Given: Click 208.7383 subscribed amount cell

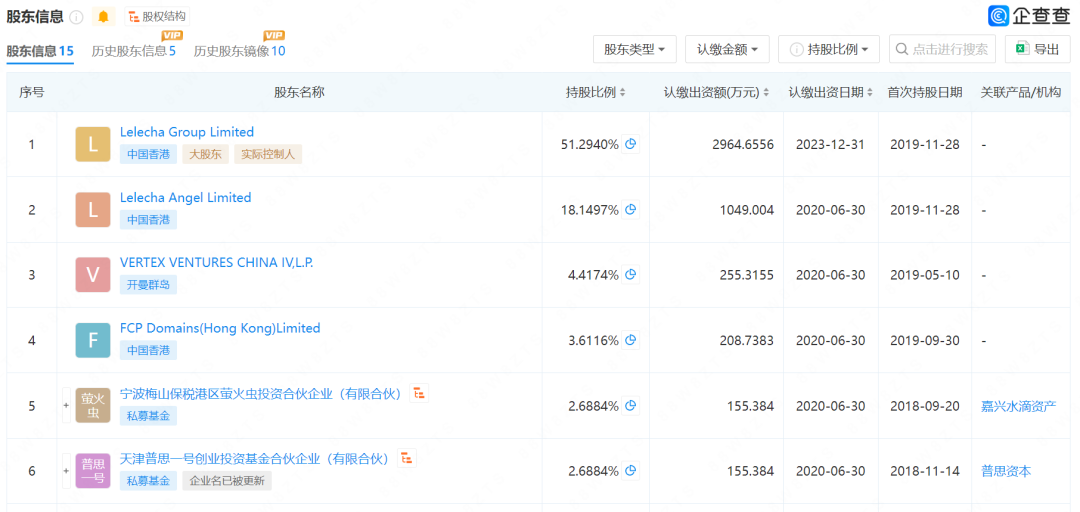Looking at the screenshot, I should click(x=745, y=340).
